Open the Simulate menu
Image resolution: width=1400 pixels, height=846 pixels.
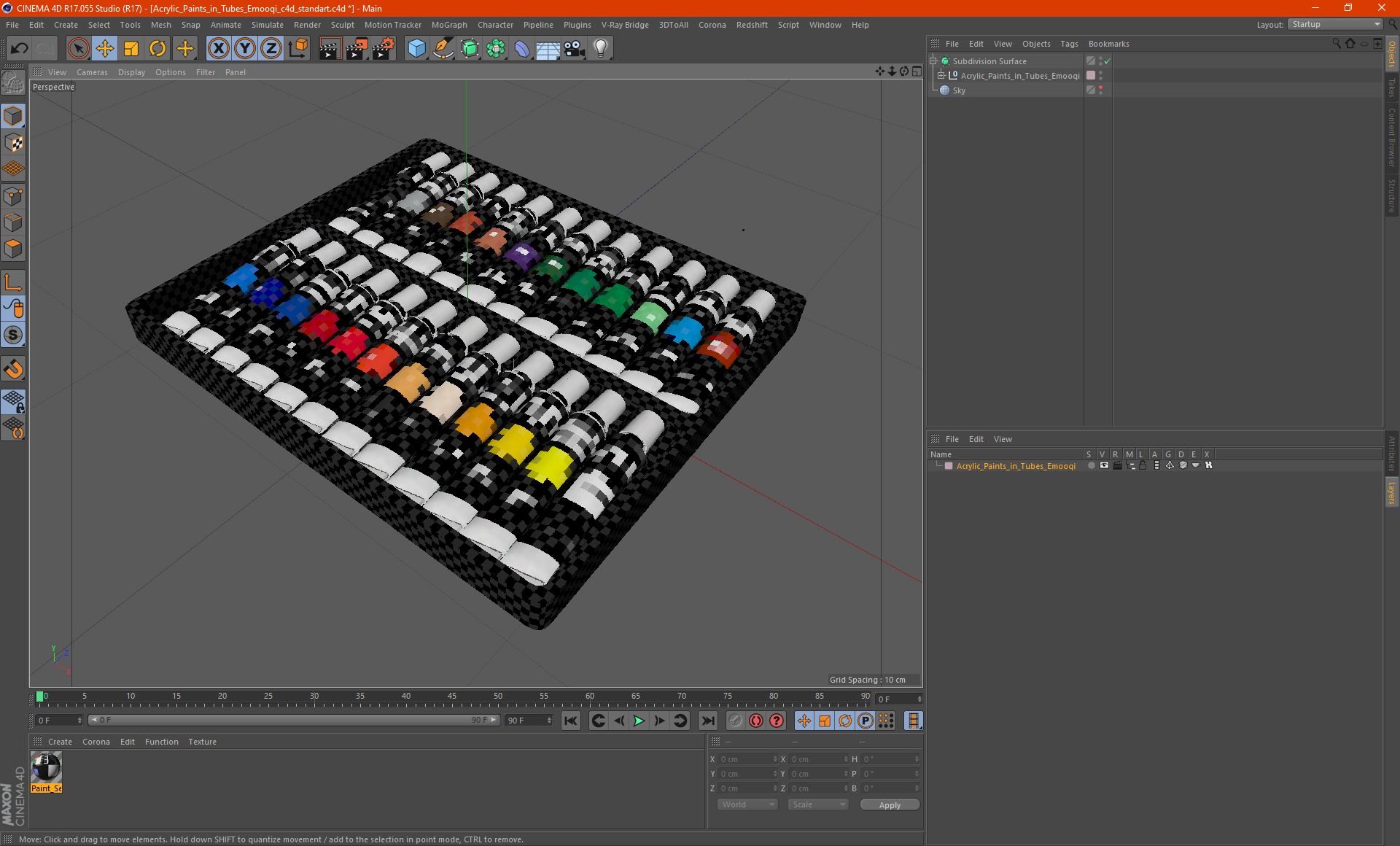tap(263, 24)
